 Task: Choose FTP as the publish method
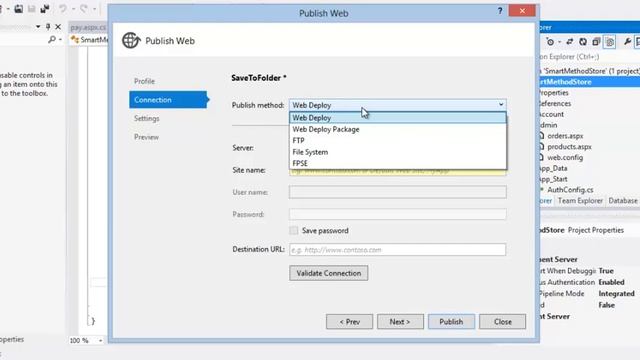(398, 140)
